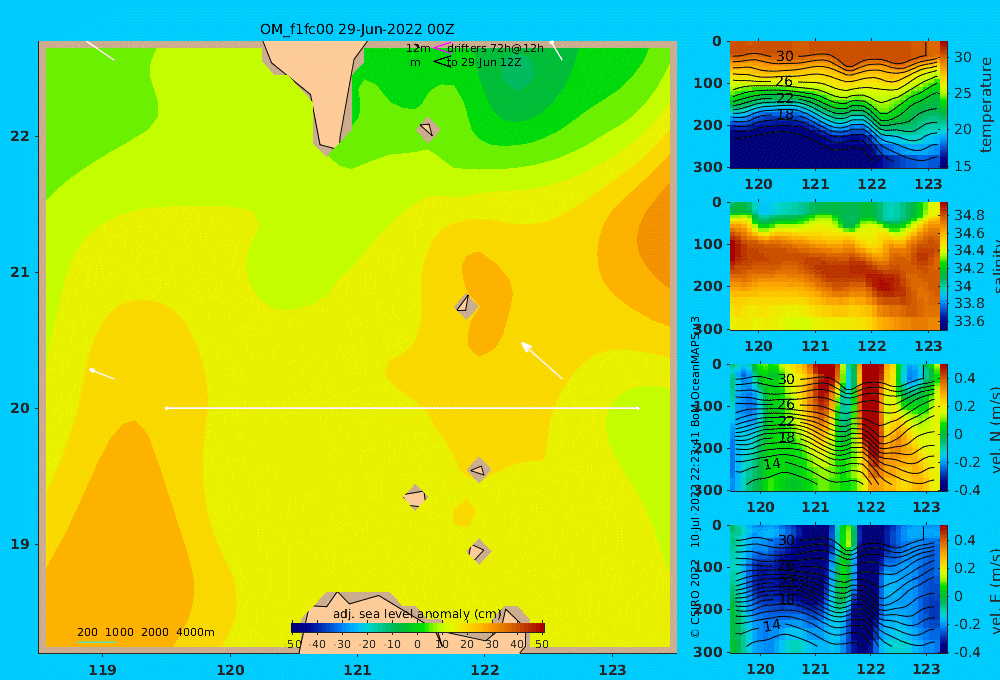1000x680 pixels.
Task: Click the 'drifters 72h@12h' legend text
Action: coord(495,48)
